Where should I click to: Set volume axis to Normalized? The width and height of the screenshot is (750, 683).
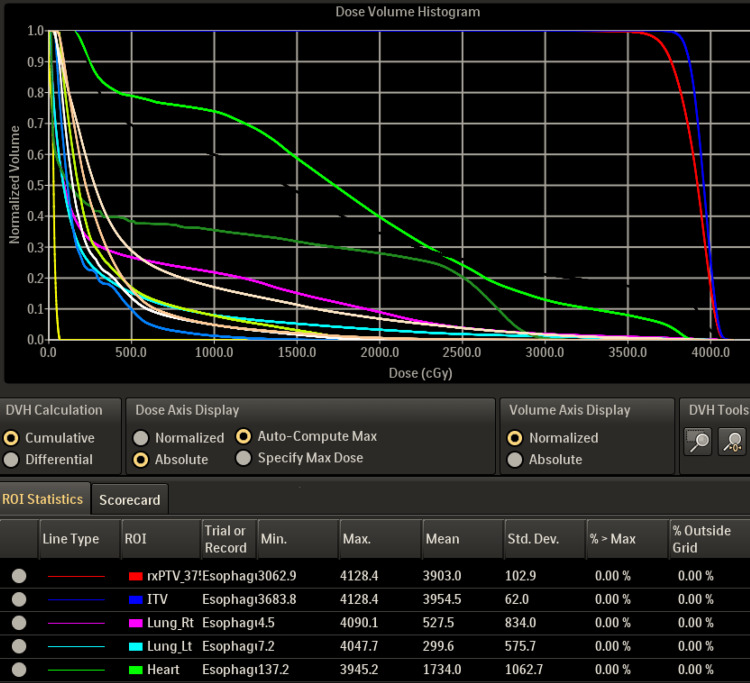(x=515, y=438)
